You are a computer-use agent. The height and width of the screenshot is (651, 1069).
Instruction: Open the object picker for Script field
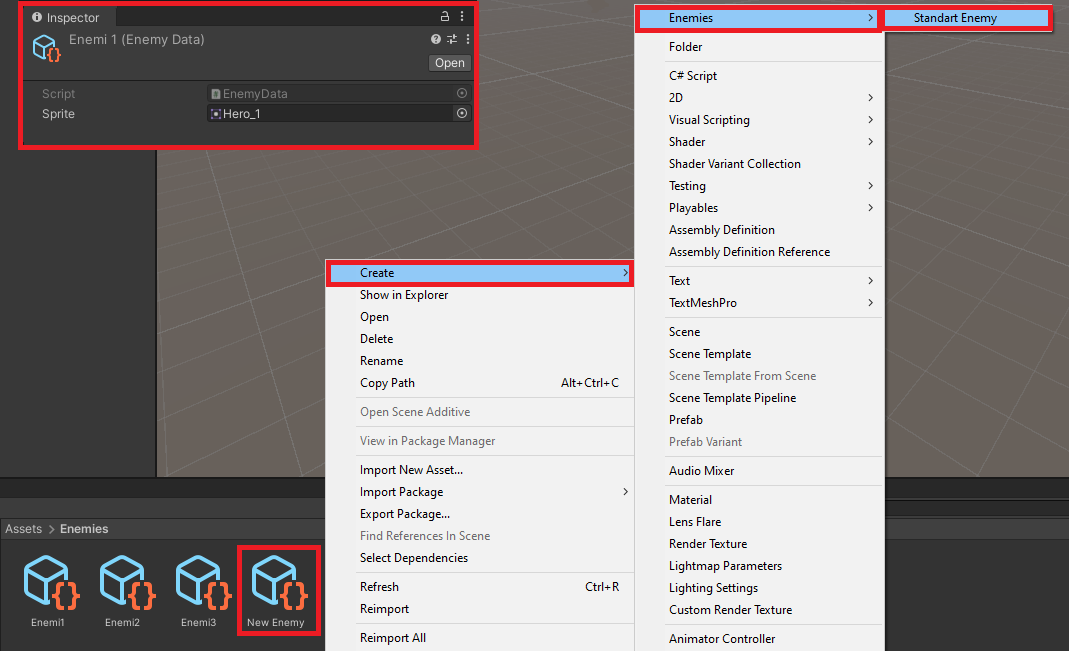point(462,93)
